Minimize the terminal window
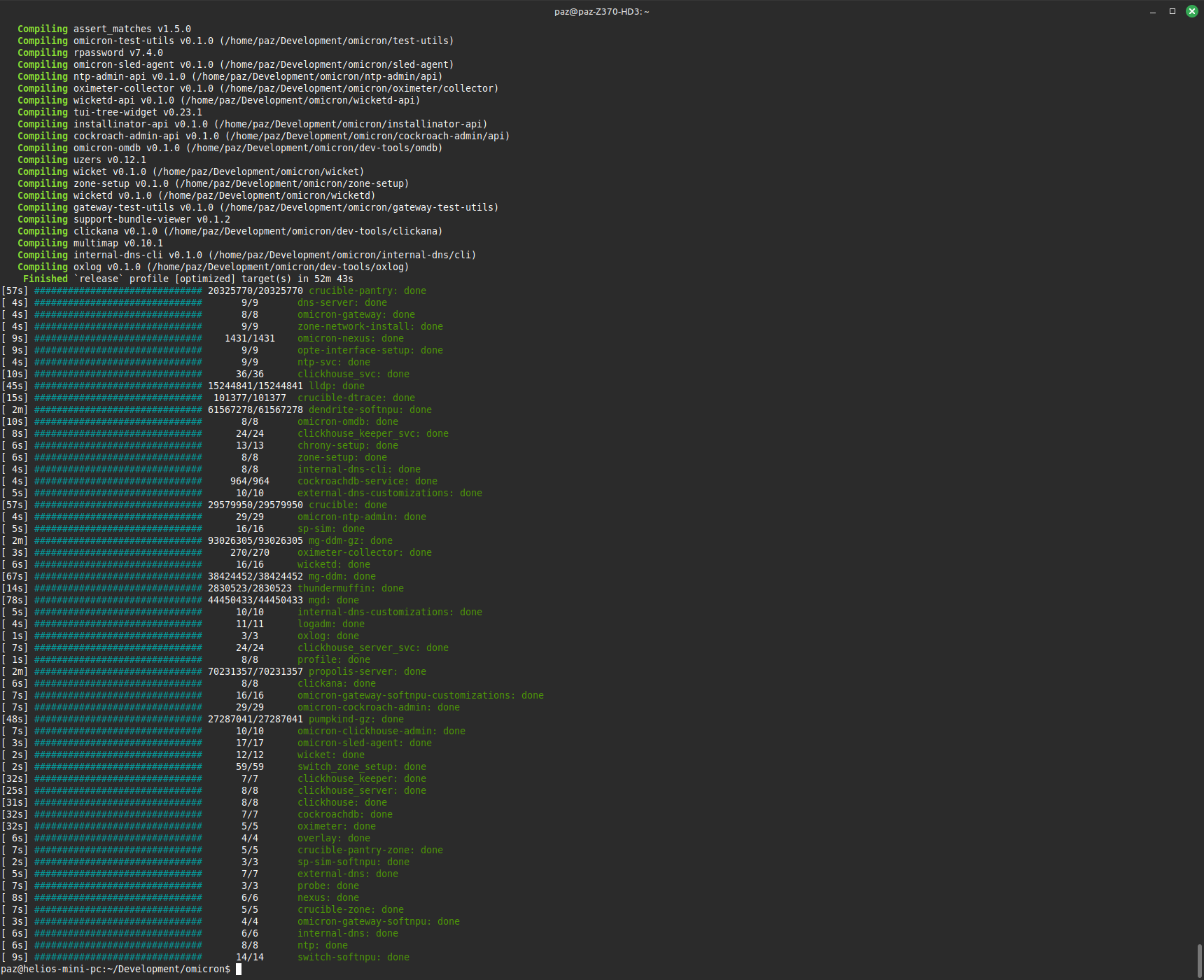This screenshot has width=1204, height=980. click(x=1152, y=11)
